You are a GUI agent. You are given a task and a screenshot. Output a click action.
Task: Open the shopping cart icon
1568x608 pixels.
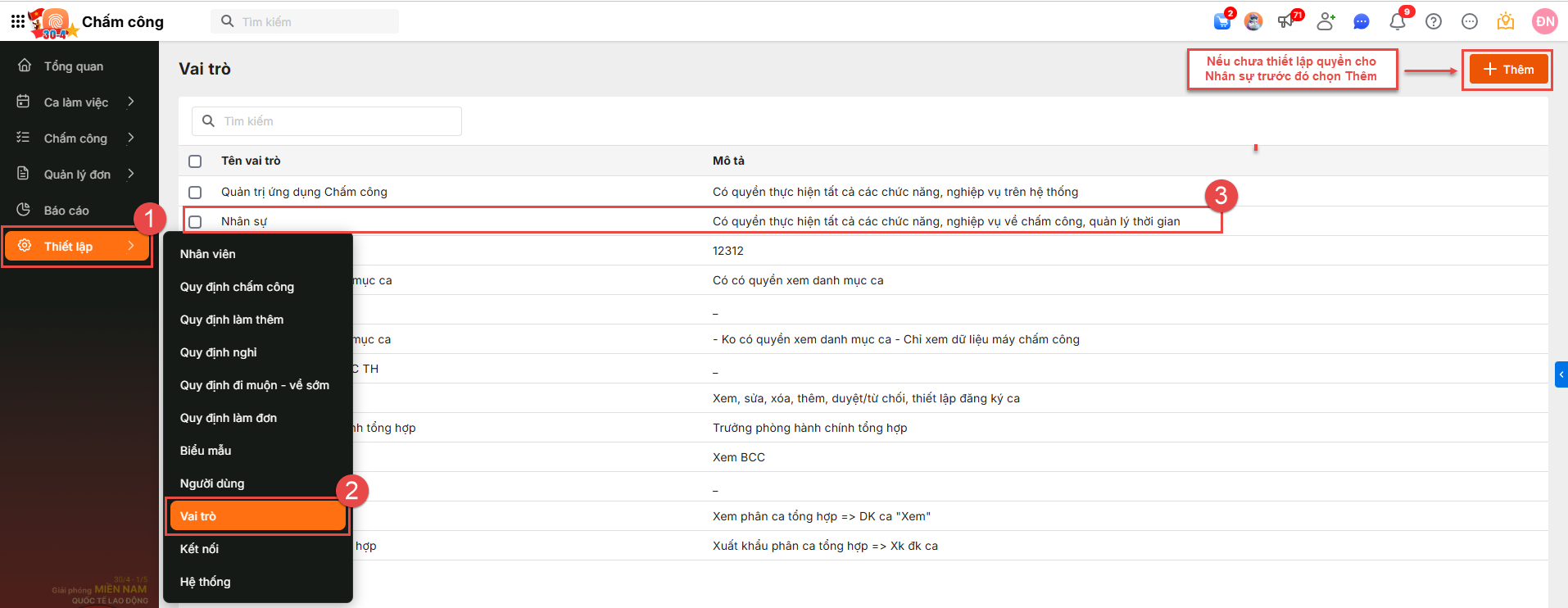point(1222,22)
